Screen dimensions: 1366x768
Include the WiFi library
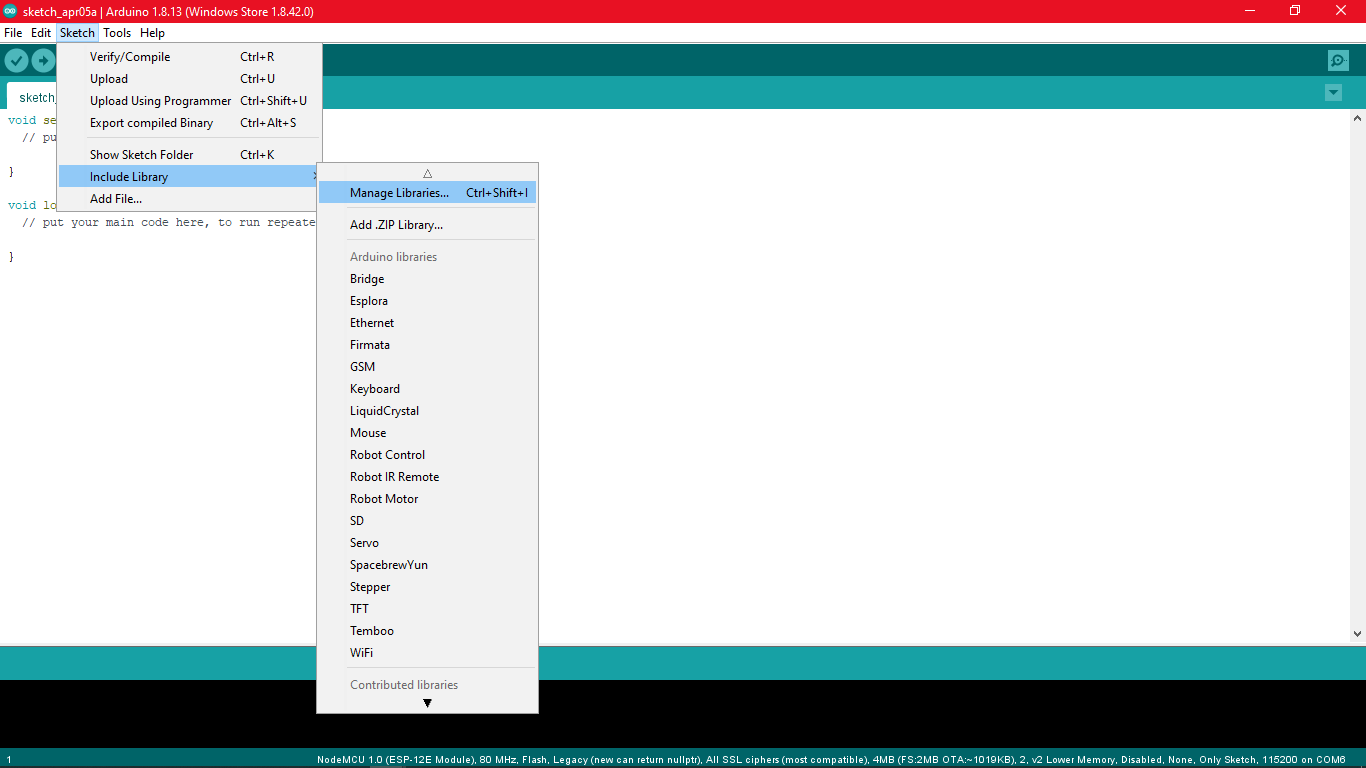click(x=427, y=653)
